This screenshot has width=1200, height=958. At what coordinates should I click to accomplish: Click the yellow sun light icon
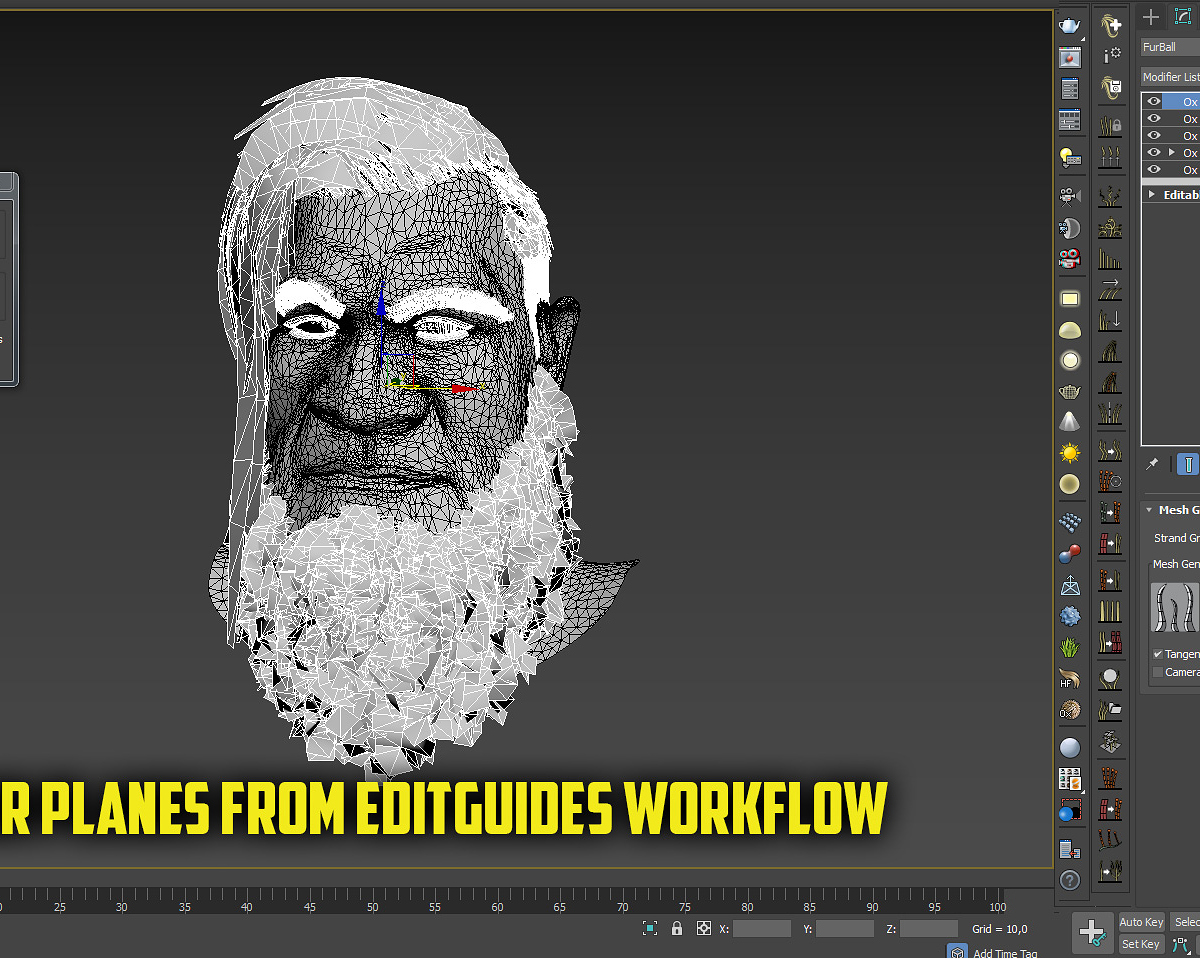pyautogui.click(x=1070, y=453)
